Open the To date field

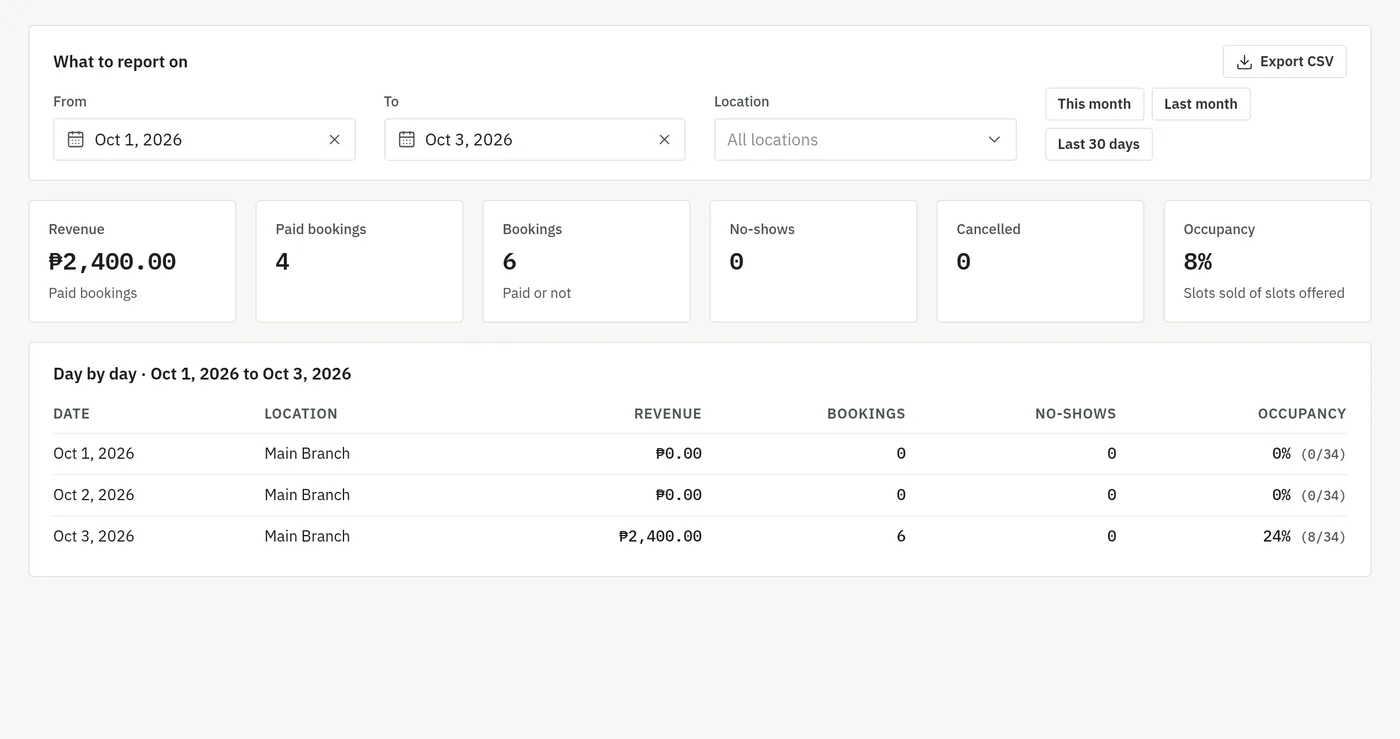(x=535, y=140)
